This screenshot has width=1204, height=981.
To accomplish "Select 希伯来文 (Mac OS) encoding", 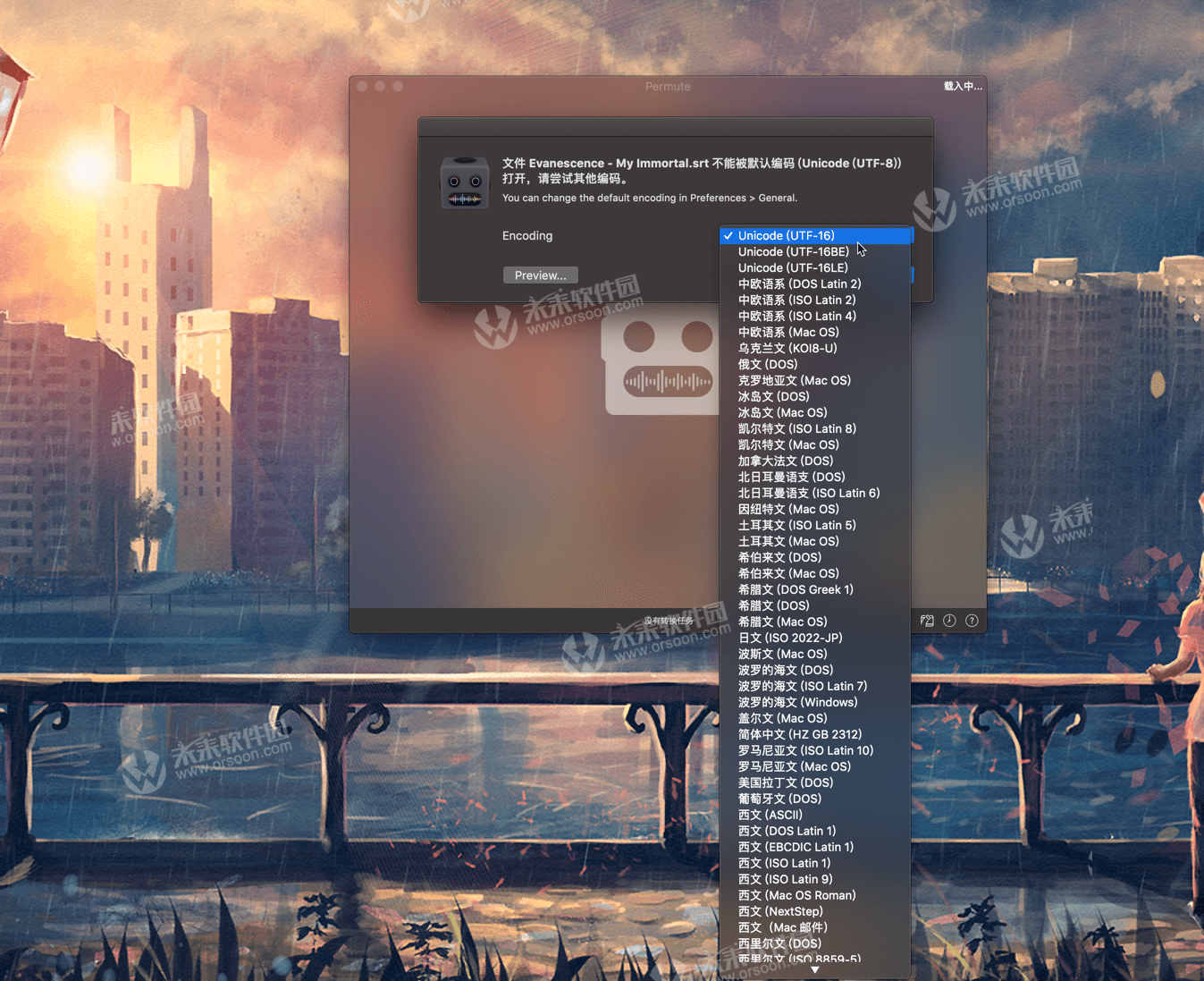I will (815, 574).
